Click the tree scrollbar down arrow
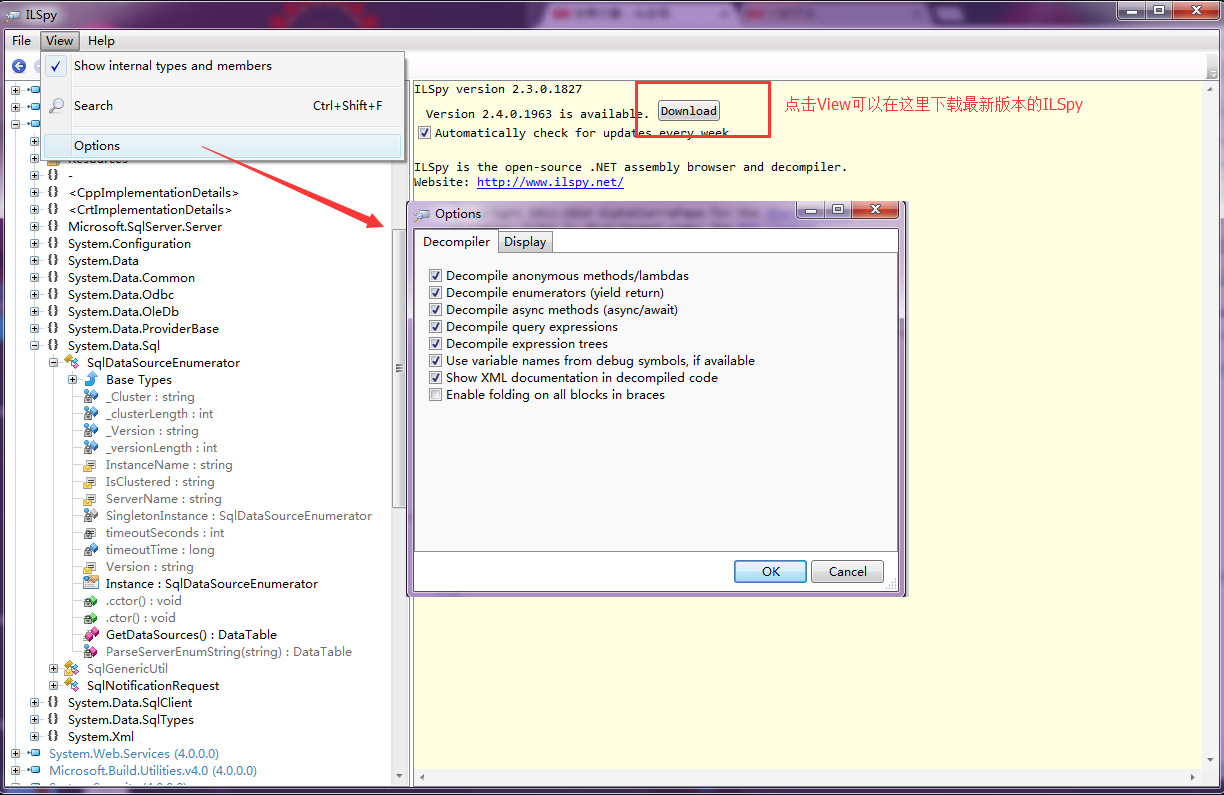 pyautogui.click(x=400, y=776)
